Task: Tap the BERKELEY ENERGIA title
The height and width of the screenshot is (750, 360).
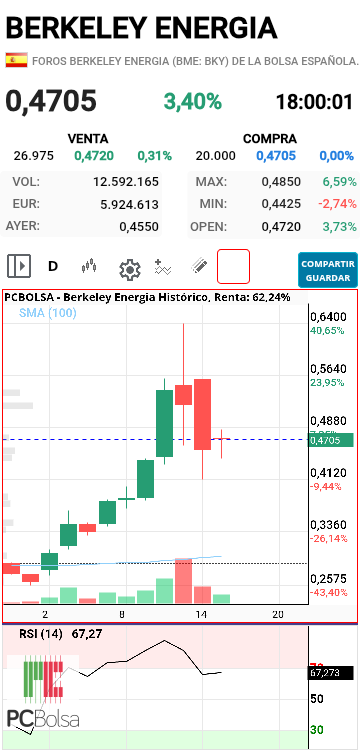Action: pyautogui.click(x=142, y=28)
